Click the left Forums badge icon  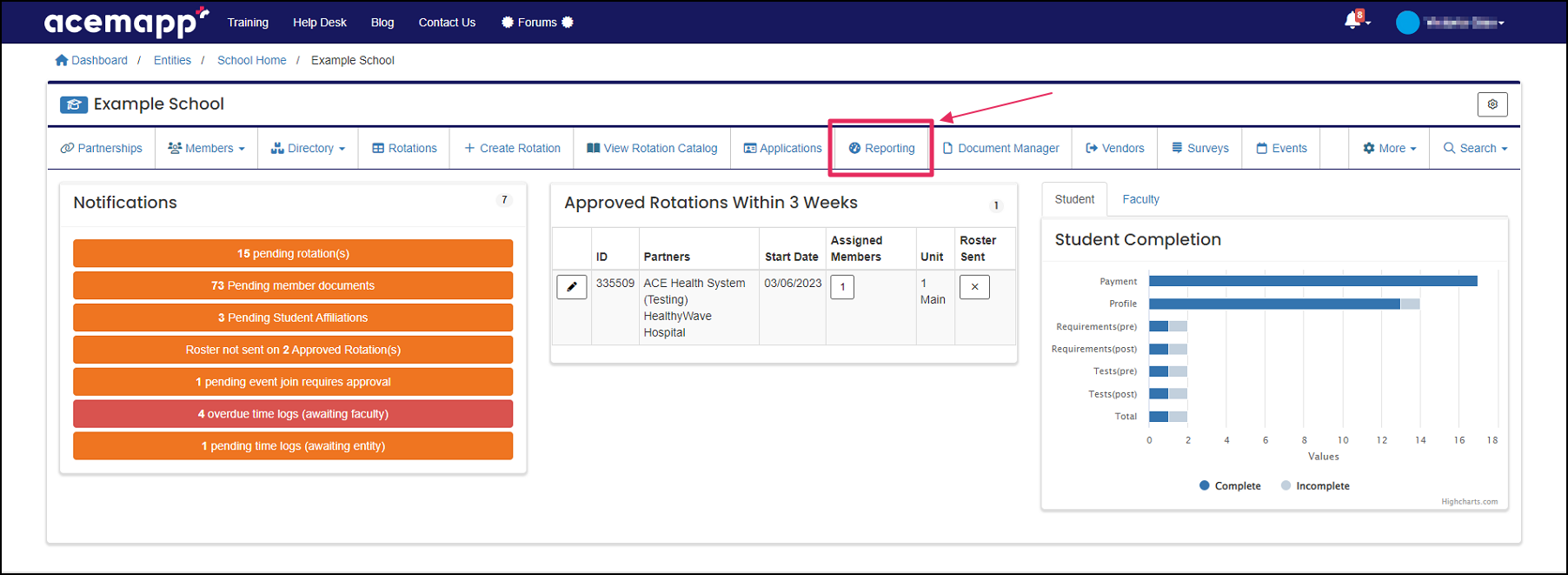pos(508,23)
